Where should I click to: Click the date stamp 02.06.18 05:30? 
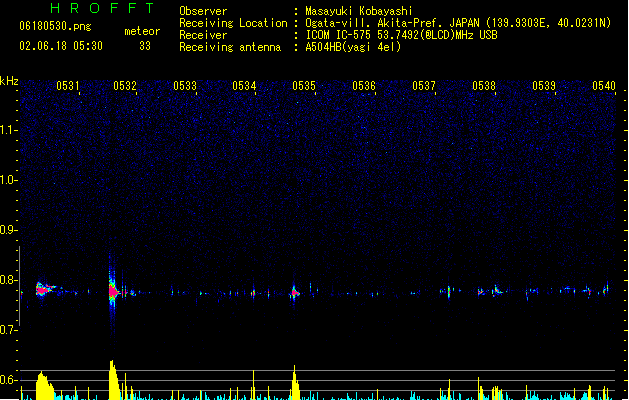(x=61, y=46)
